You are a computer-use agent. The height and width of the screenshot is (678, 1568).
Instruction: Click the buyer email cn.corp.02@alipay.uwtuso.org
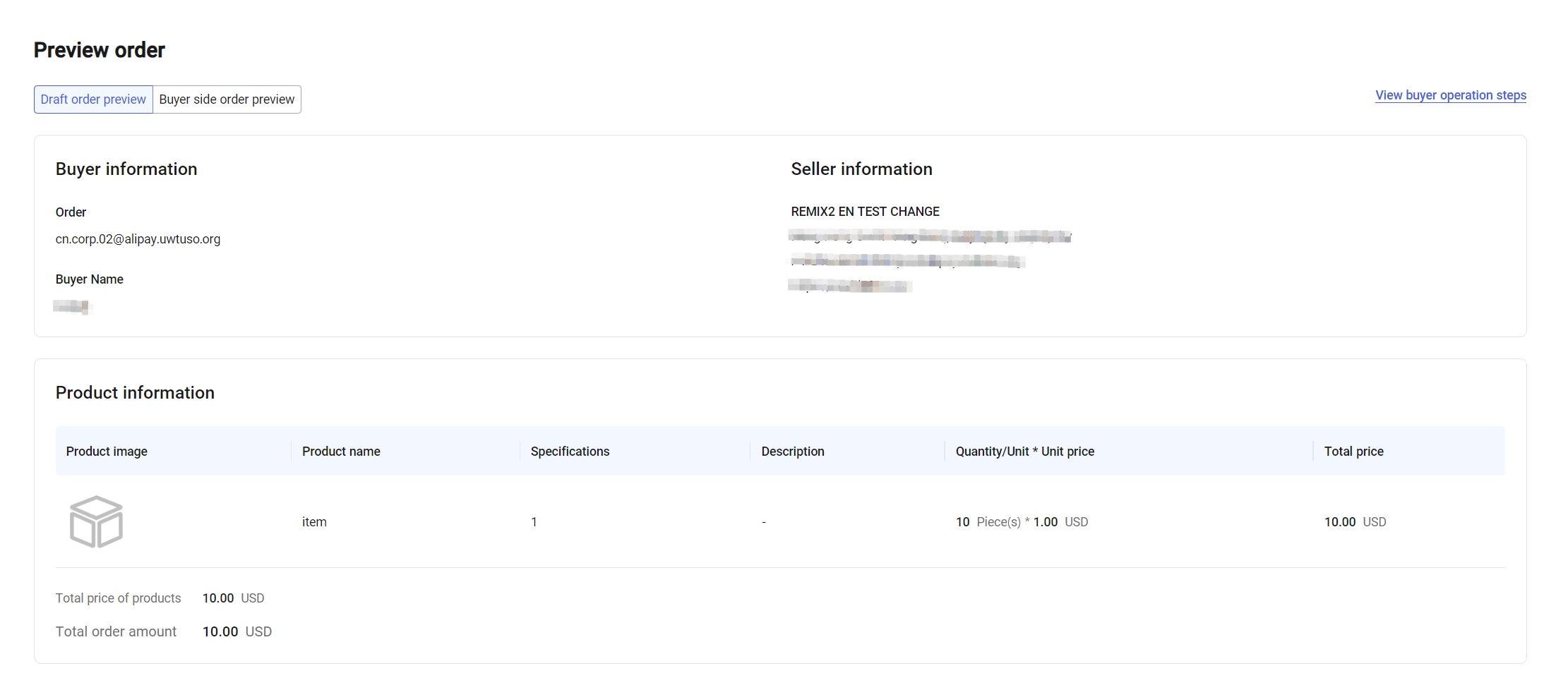[x=138, y=238]
